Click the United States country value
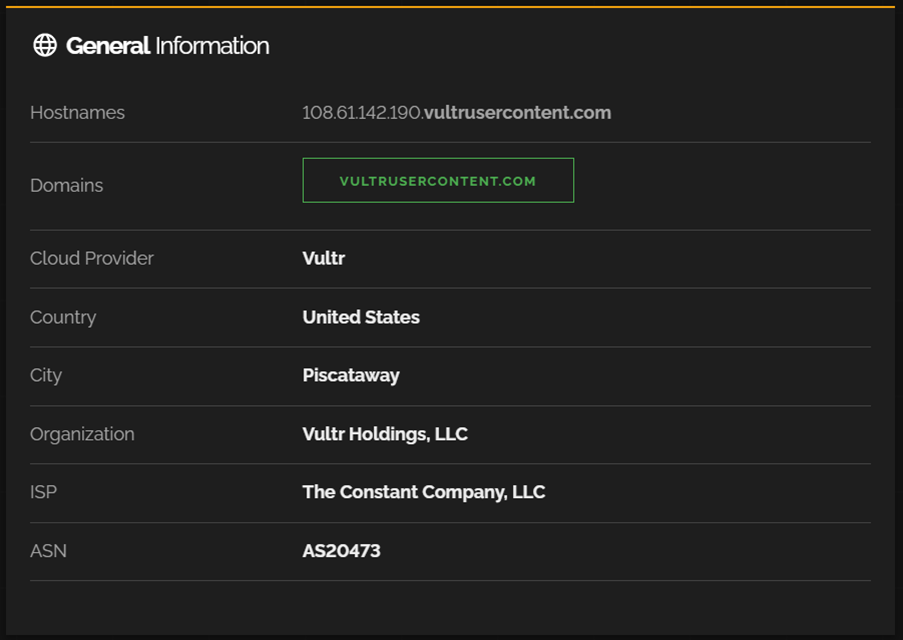Image resolution: width=903 pixels, height=640 pixels. pyautogui.click(x=361, y=317)
